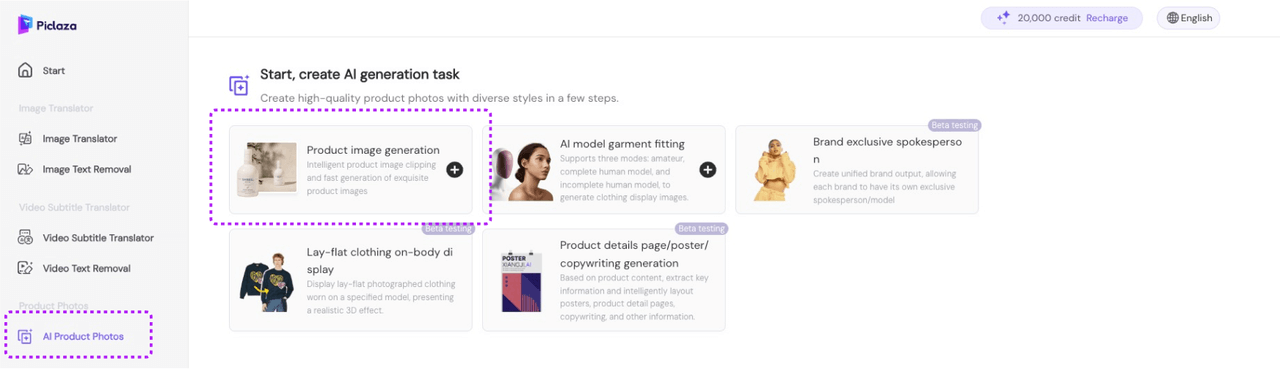The height and width of the screenshot is (369, 1280).
Task: Click plus icon on Product image generation
Action: point(454,170)
